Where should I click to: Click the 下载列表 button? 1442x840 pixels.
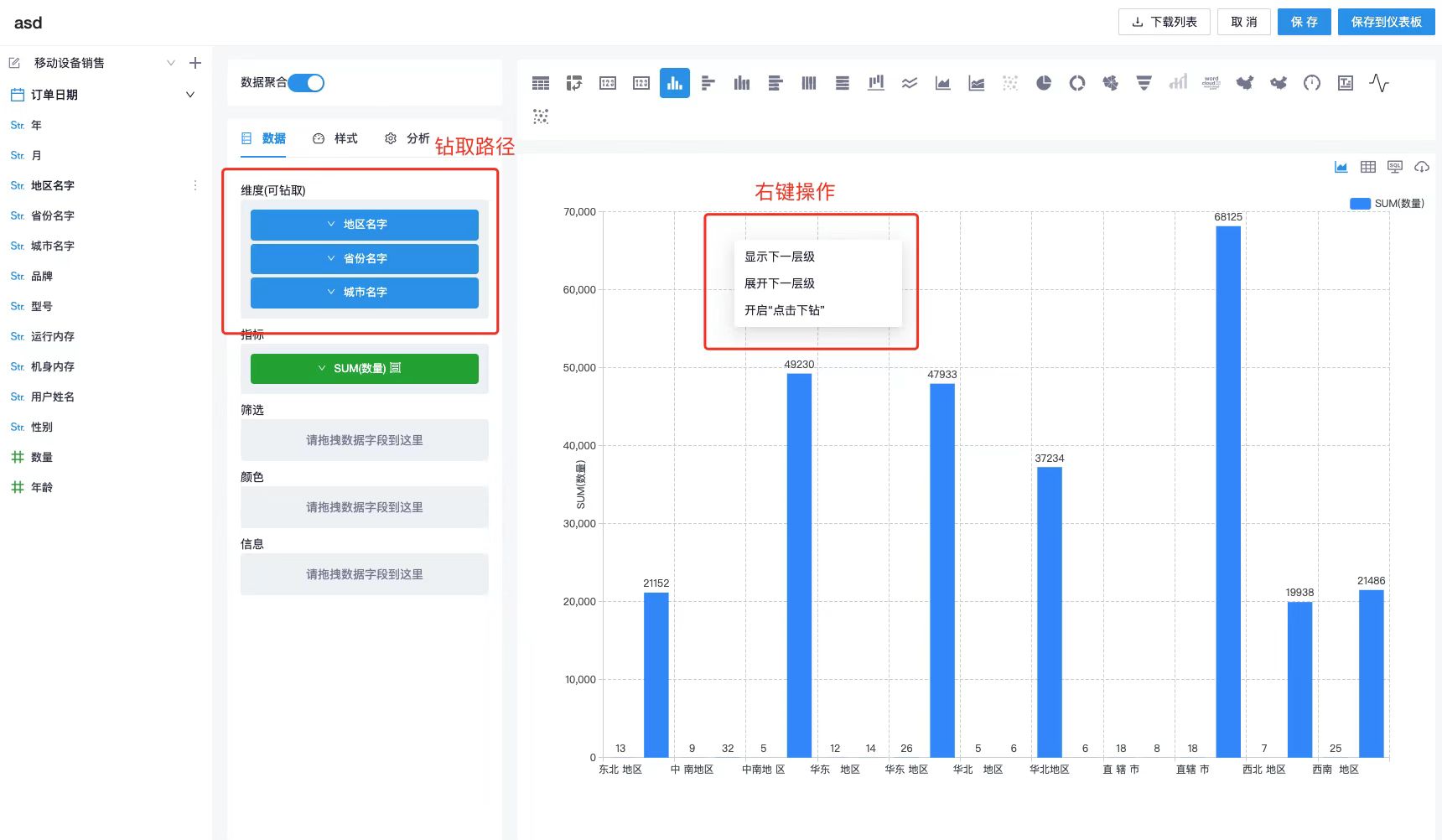1164,22
